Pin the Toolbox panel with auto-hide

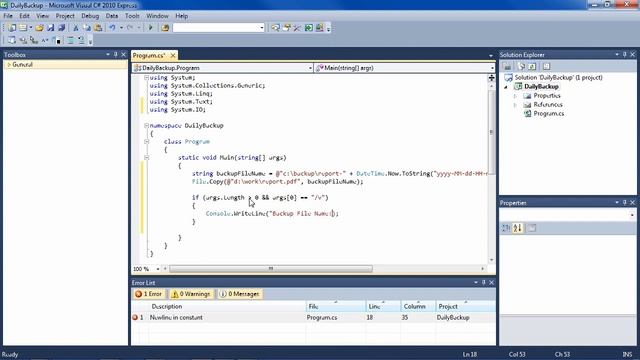pyautogui.click(x=116, y=54)
